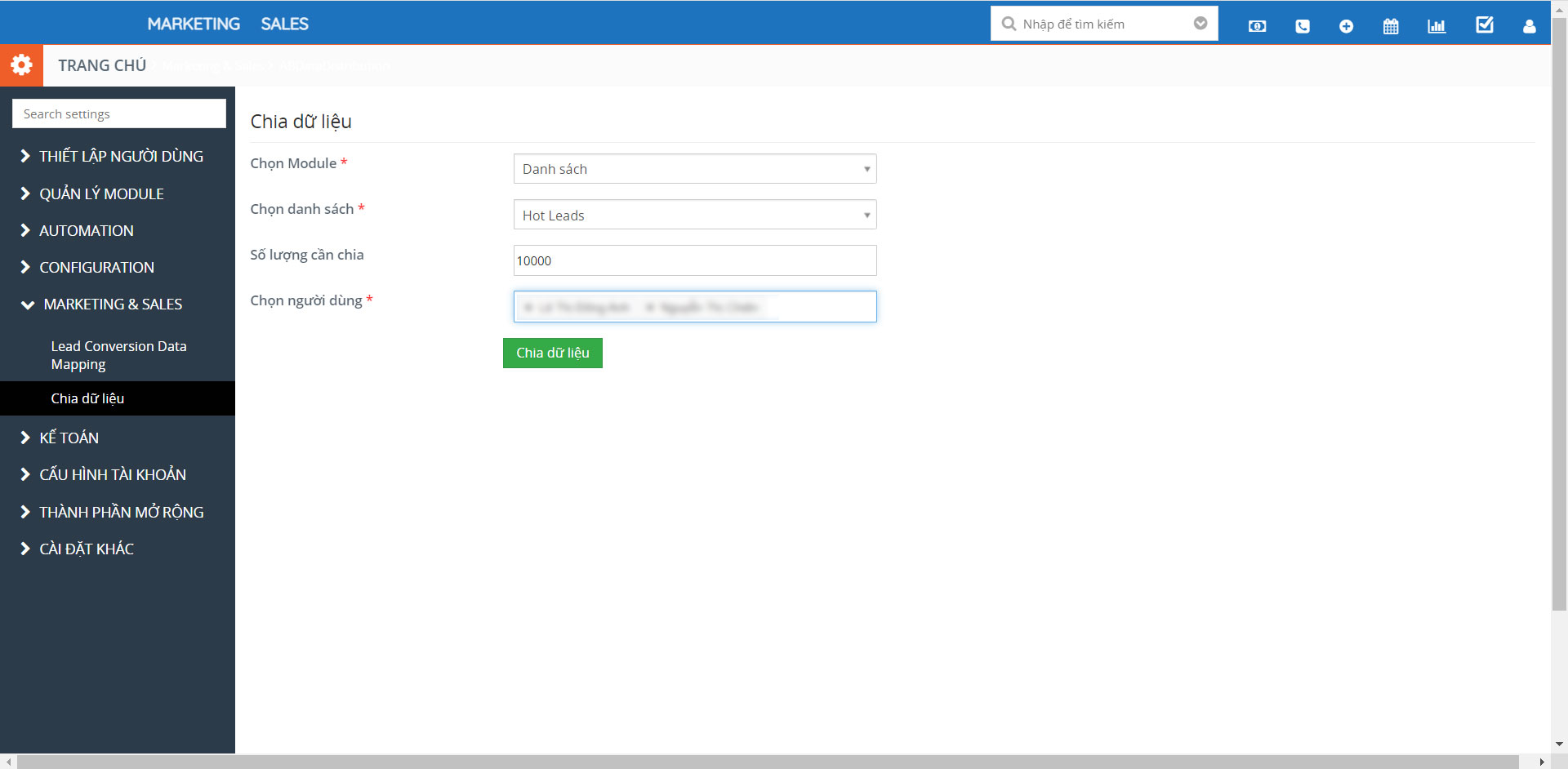Screen dimensions: 1568x769
Task: Open the calendar icon
Action: click(x=1391, y=26)
